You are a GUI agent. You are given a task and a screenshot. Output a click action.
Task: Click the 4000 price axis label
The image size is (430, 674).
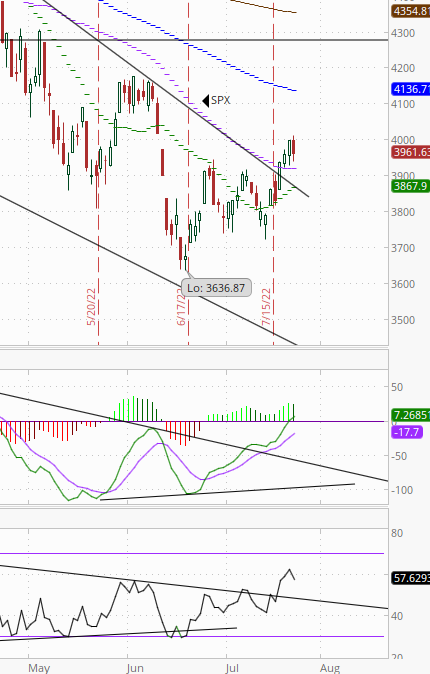click(x=403, y=140)
